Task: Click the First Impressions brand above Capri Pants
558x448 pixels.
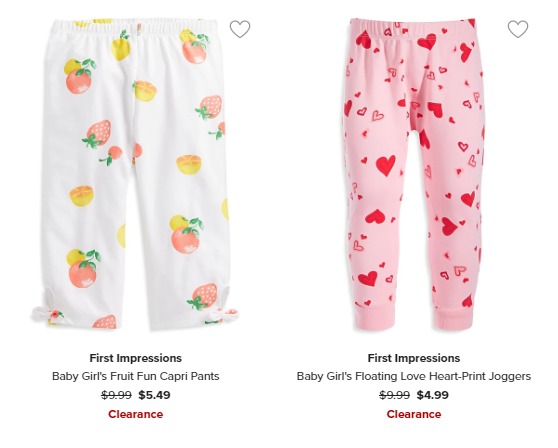Action: tap(136, 358)
